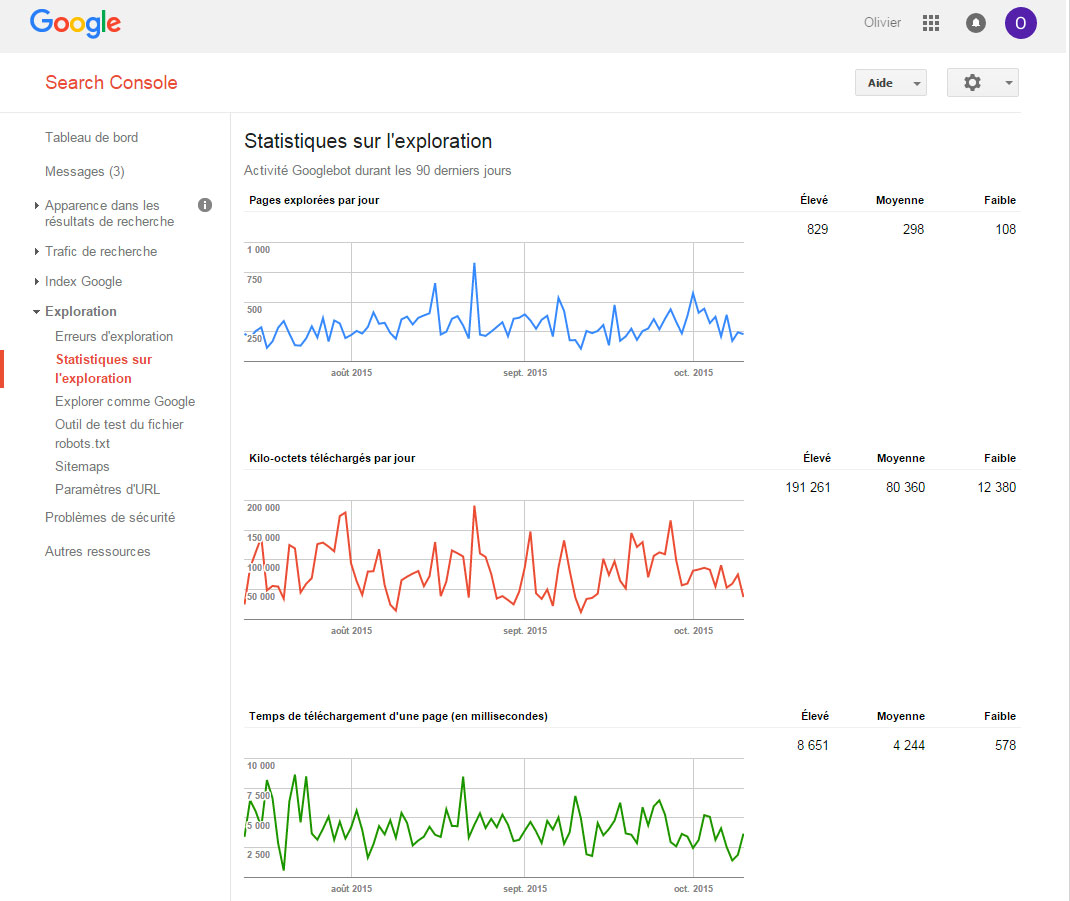Open the Aide dropdown
Screen dimensions: 1070x901
(891, 83)
